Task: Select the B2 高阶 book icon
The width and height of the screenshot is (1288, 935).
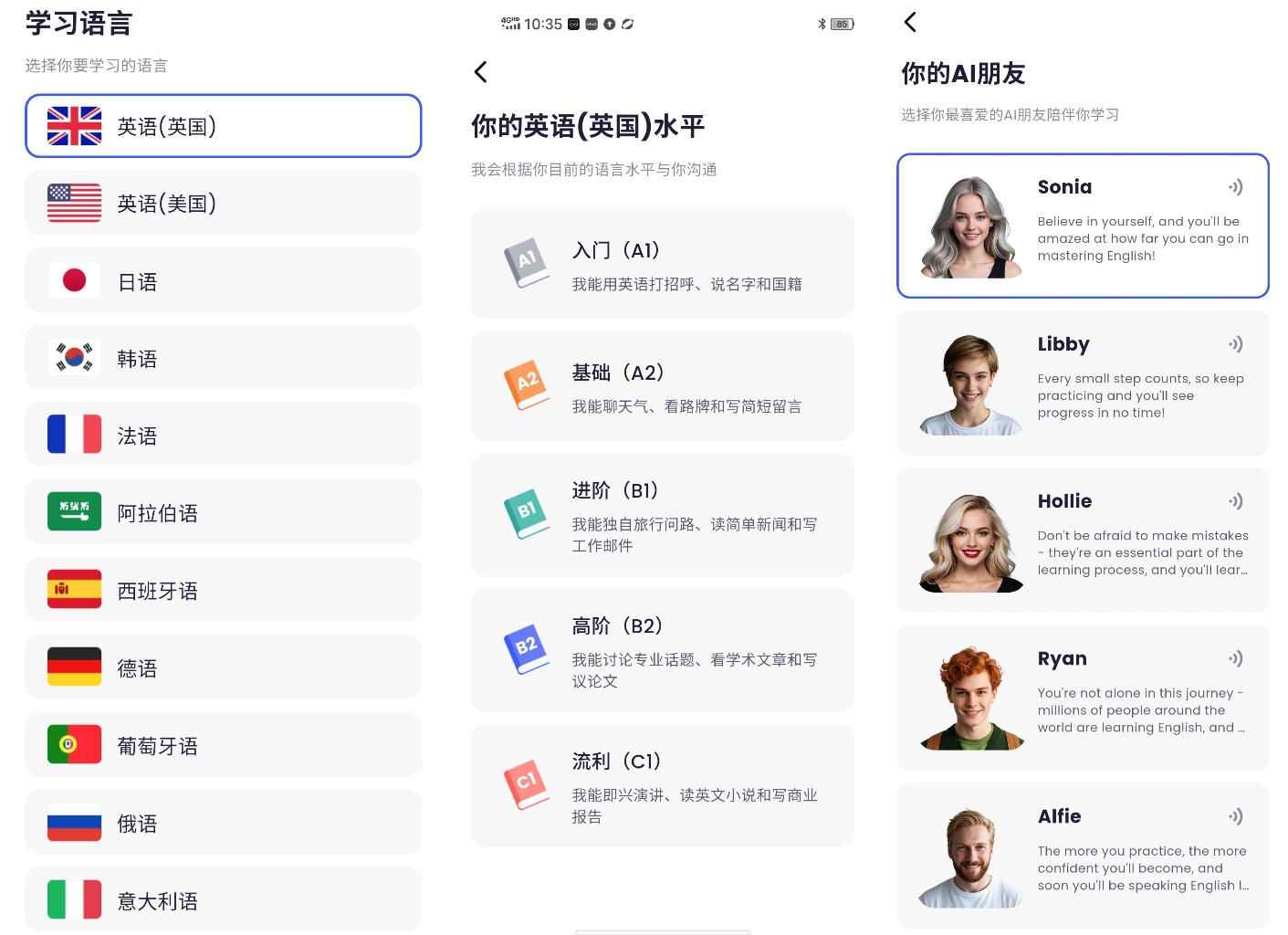Action: (x=528, y=649)
